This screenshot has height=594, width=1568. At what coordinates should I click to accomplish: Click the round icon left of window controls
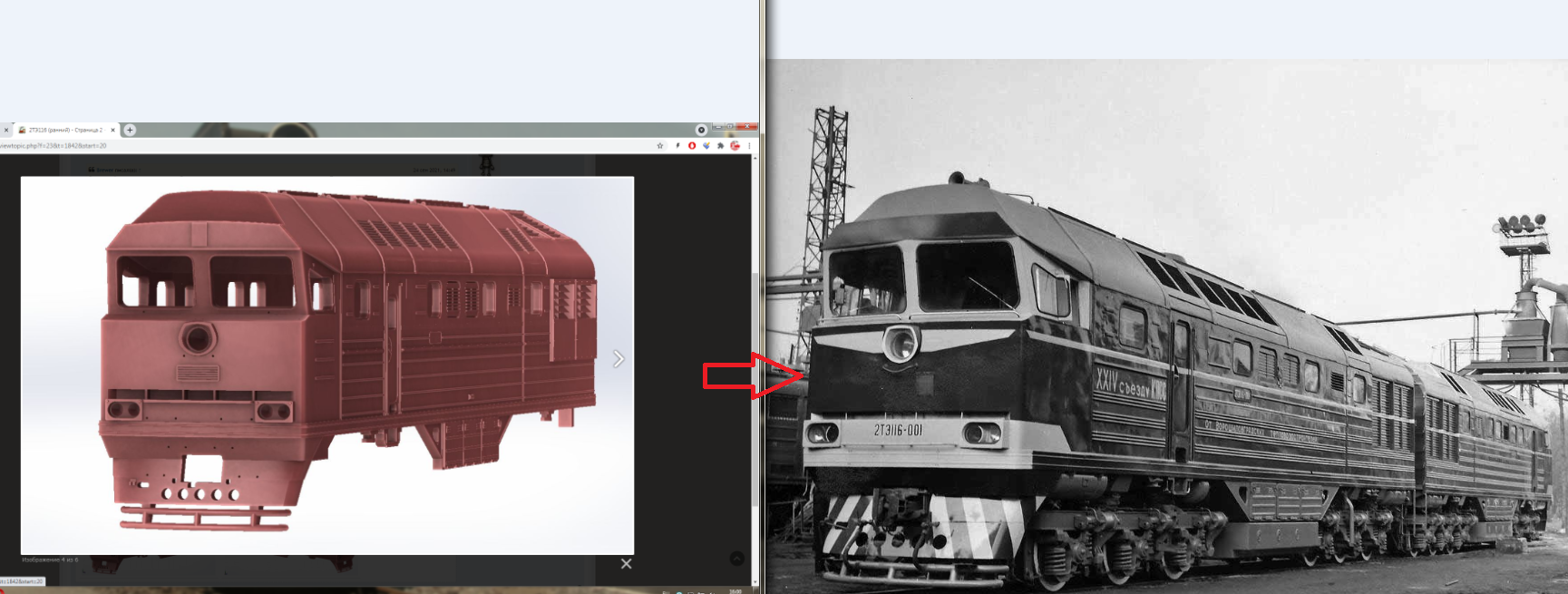pos(701,130)
